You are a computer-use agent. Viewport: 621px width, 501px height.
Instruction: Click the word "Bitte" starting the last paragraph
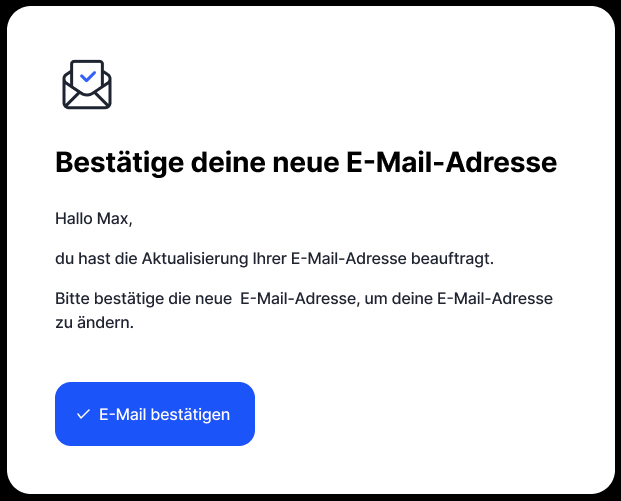[73, 299]
